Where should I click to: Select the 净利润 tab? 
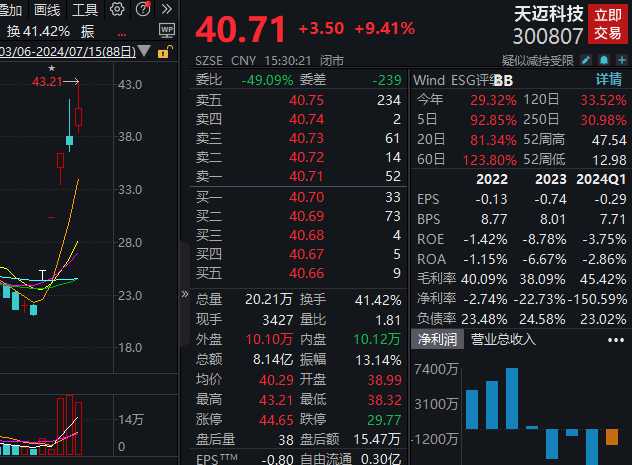point(437,339)
